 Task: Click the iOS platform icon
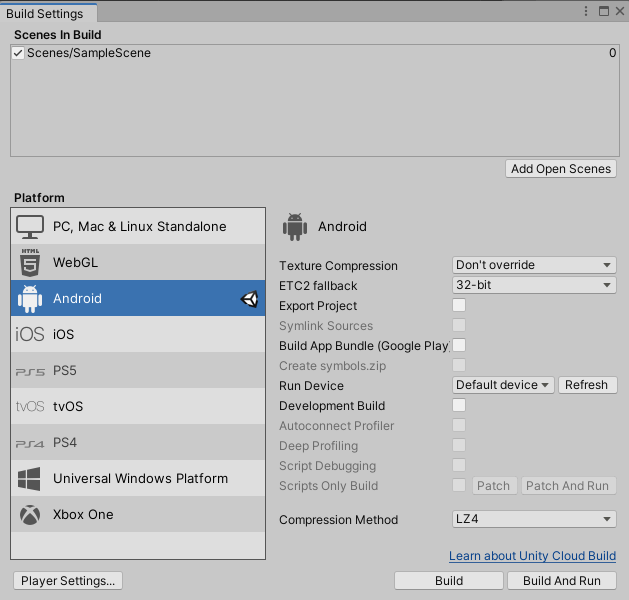(30, 334)
